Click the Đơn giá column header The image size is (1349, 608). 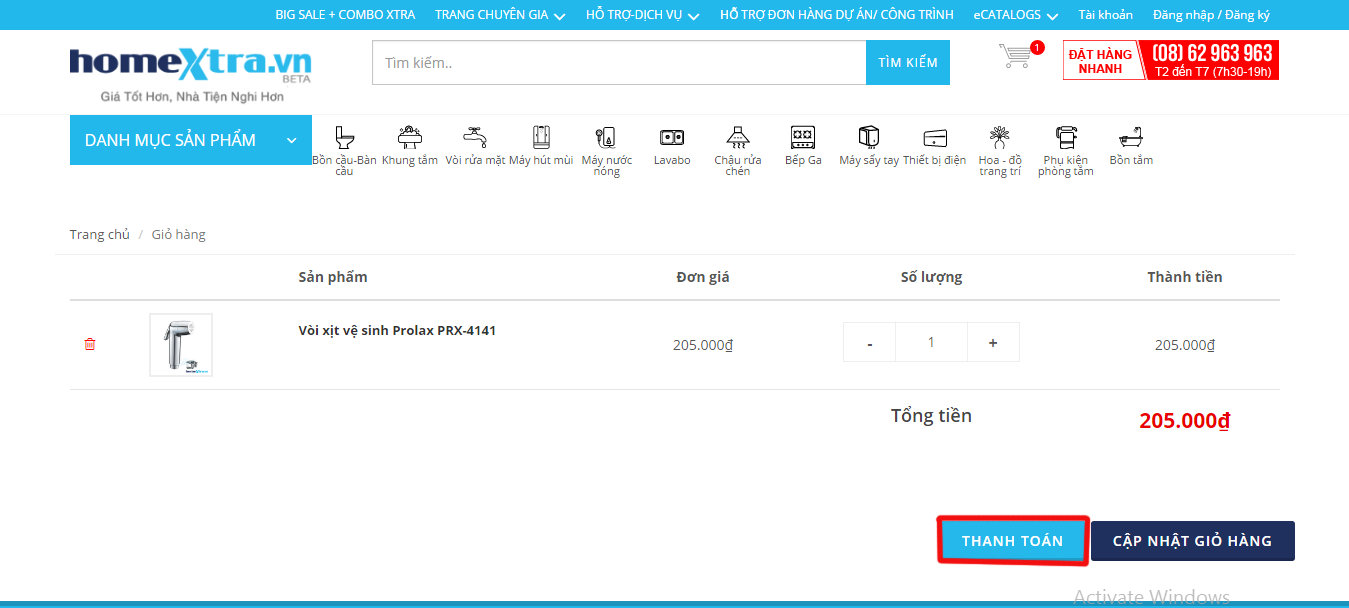coord(703,277)
